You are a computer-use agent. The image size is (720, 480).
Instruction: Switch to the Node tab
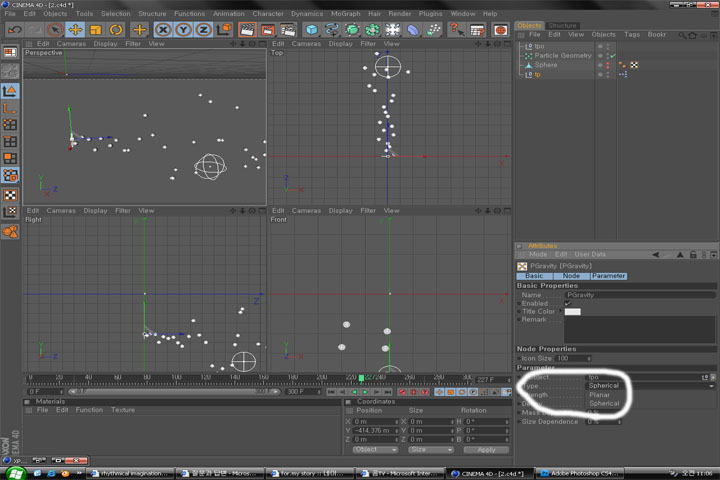pyautogui.click(x=571, y=276)
